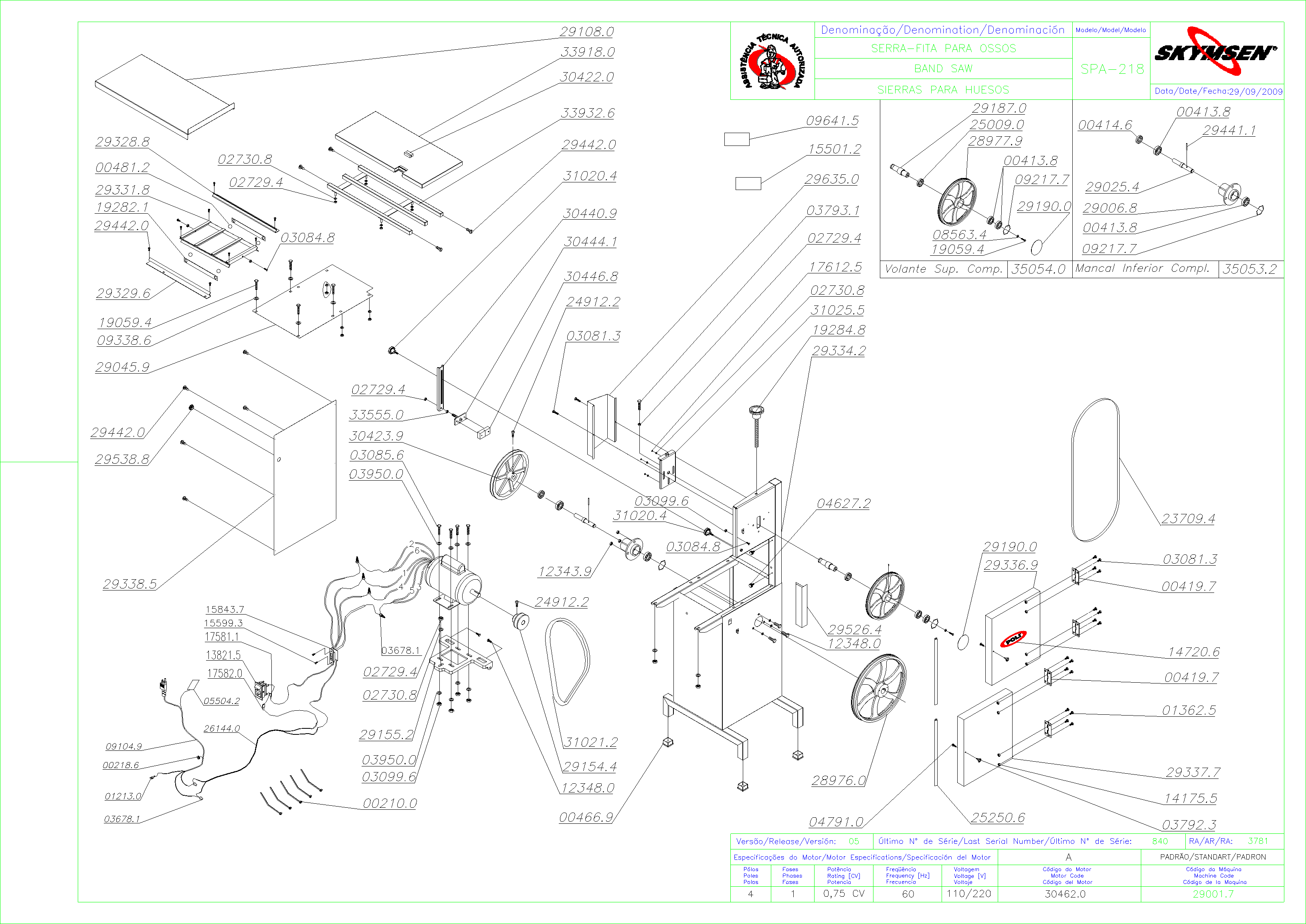Select lower wheel number 28976.0
This screenshot has width=1306, height=924.
tap(838, 780)
